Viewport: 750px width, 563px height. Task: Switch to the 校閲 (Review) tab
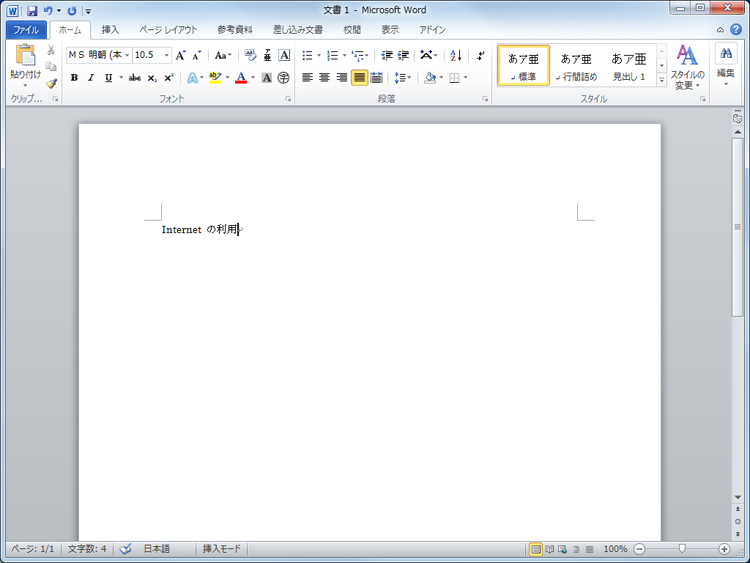(x=352, y=30)
